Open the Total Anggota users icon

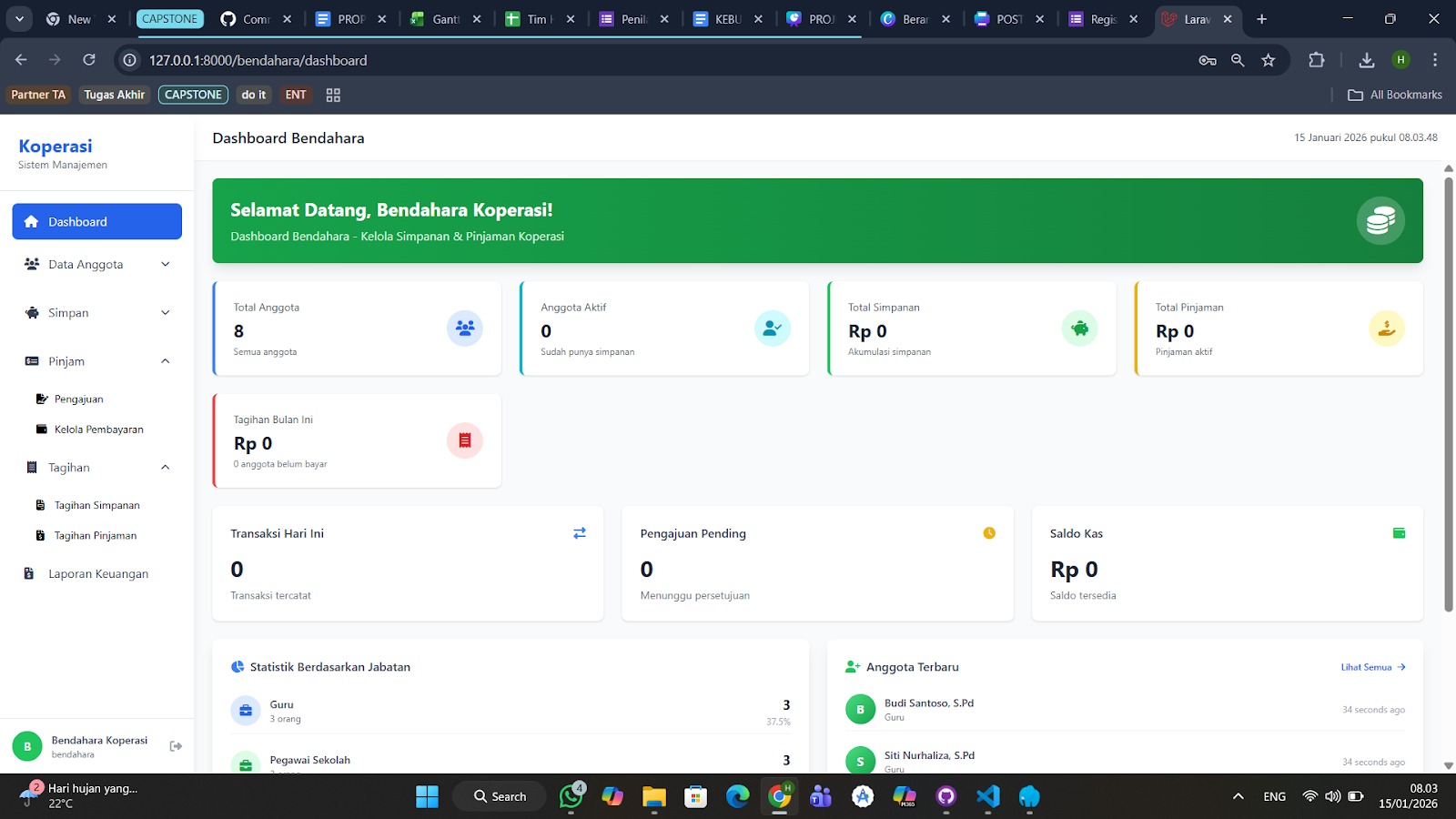tap(464, 329)
